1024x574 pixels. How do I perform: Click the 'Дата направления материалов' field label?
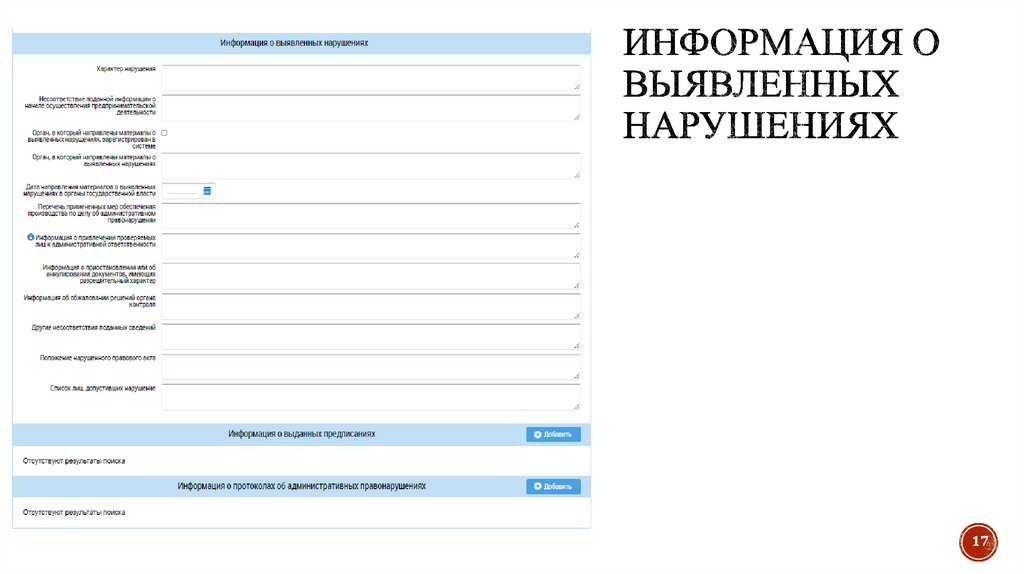coord(89,190)
